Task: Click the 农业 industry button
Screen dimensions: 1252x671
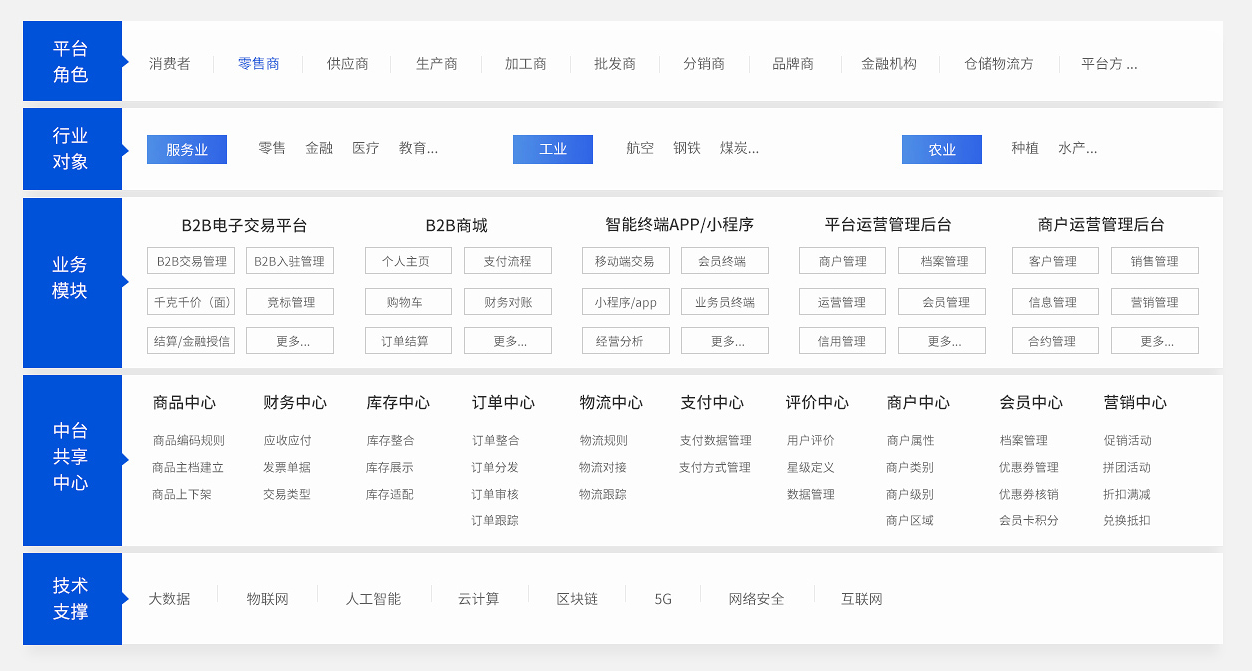Action: pyautogui.click(x=942, y=150)
